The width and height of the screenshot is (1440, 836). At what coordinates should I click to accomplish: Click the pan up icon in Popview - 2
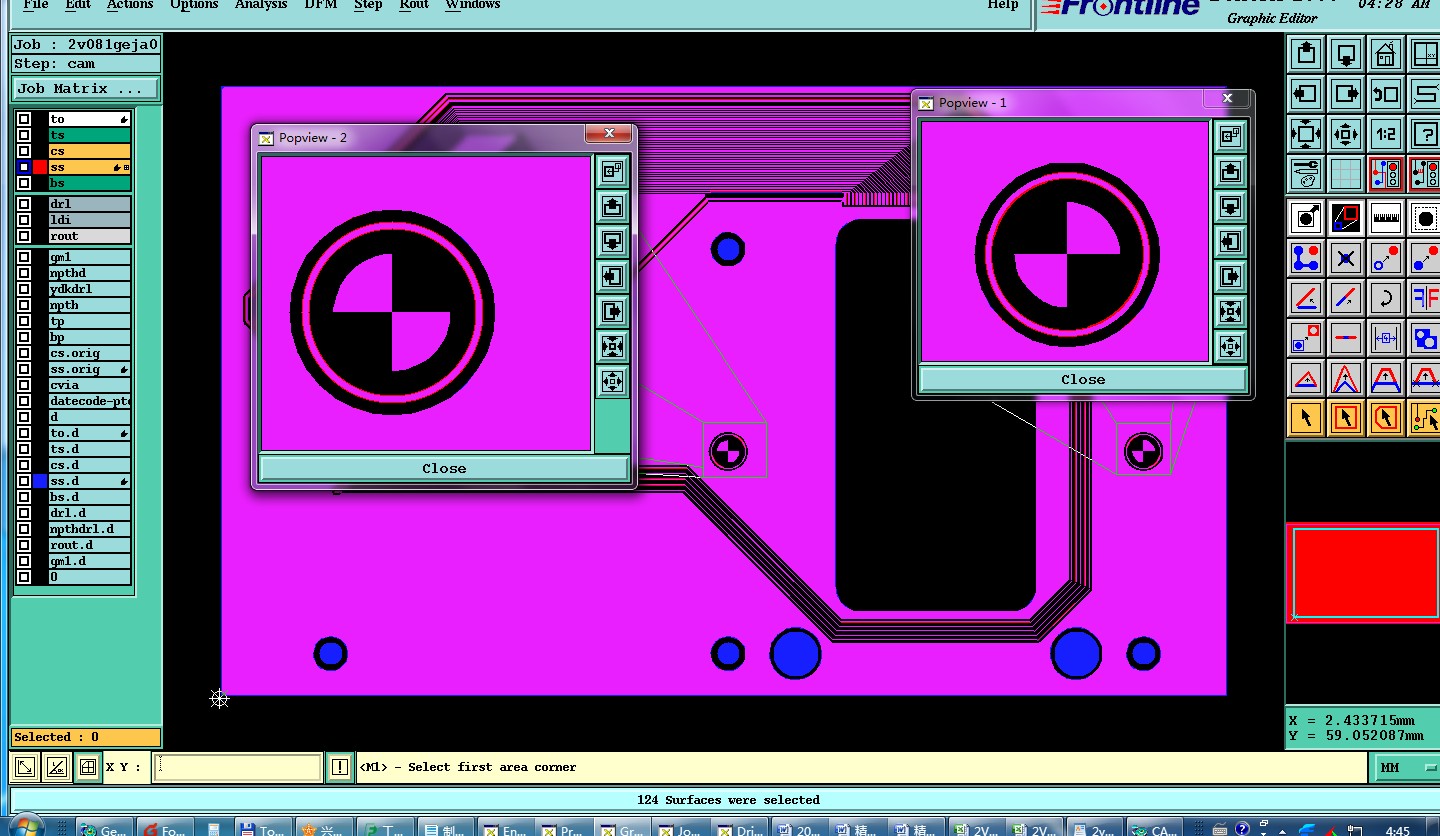pyautogui.click(x=612, y=207)
